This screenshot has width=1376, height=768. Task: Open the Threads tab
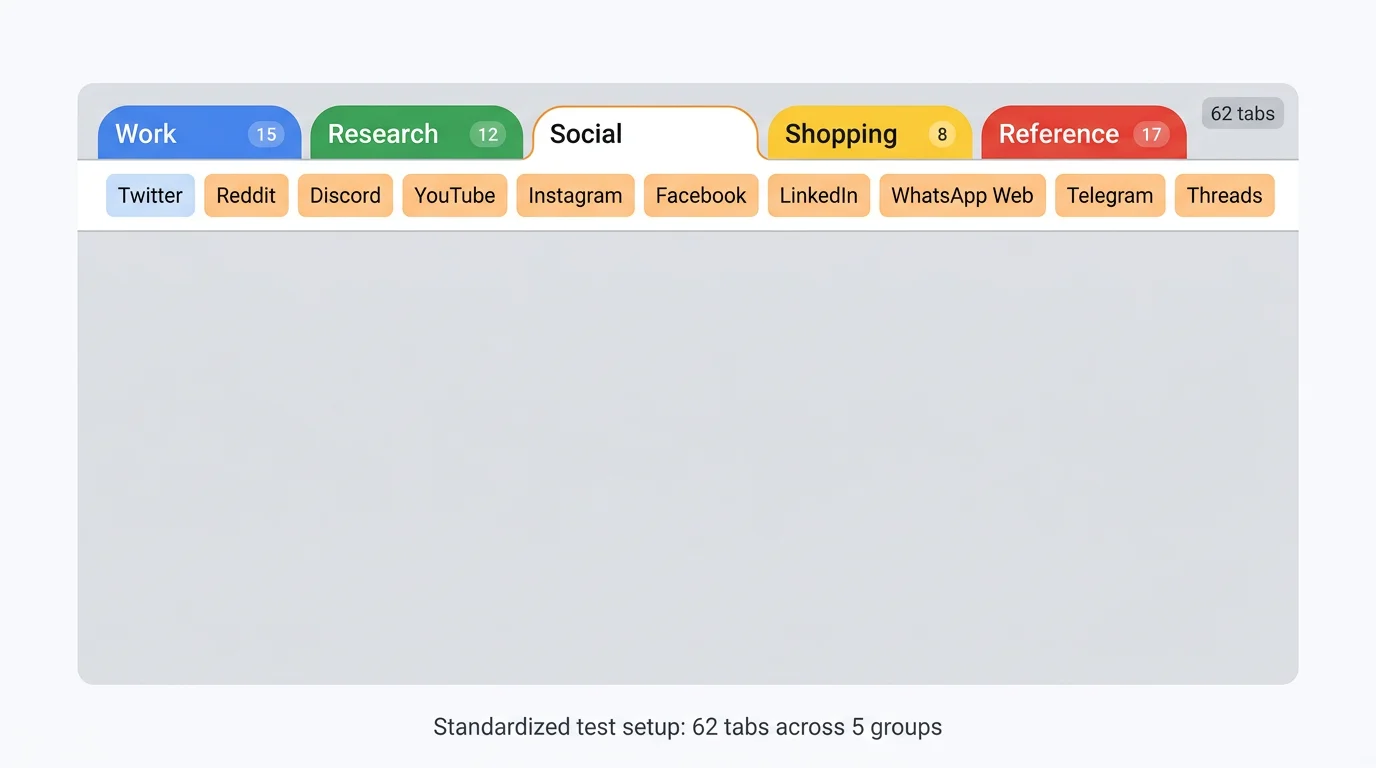click(1224, 195)
